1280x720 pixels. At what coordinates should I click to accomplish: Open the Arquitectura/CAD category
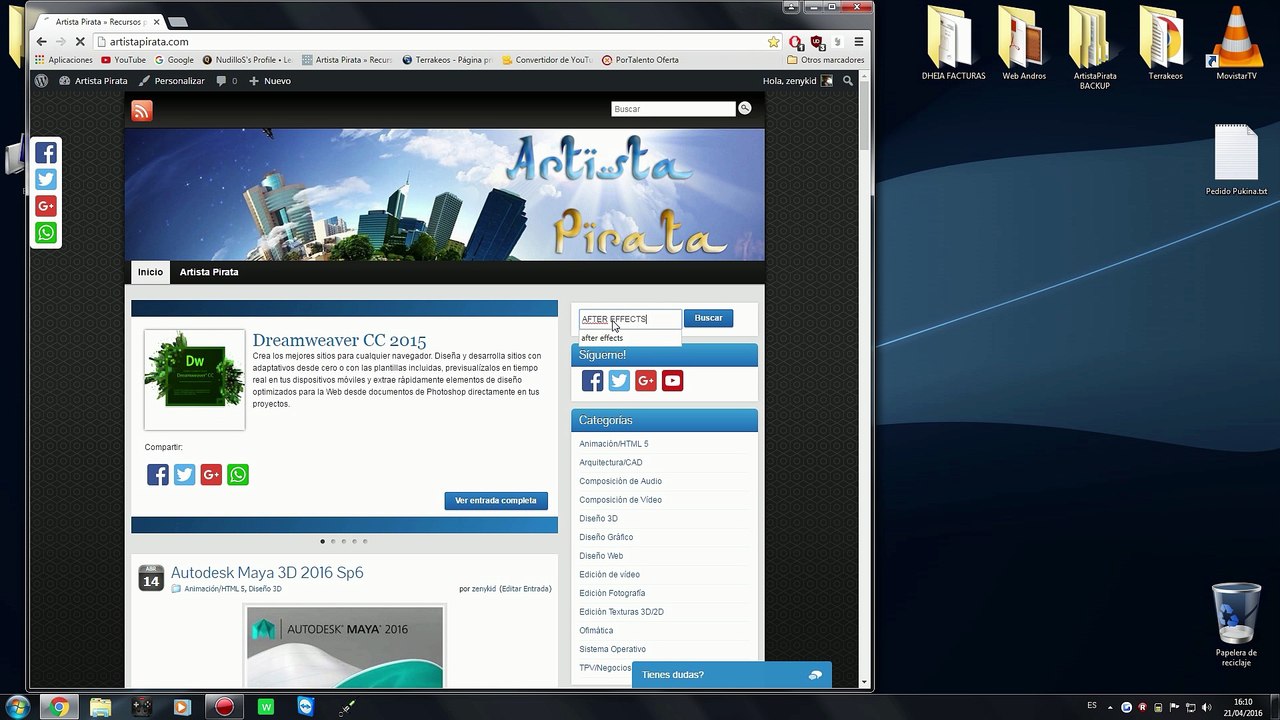click(x=610, y=463)
